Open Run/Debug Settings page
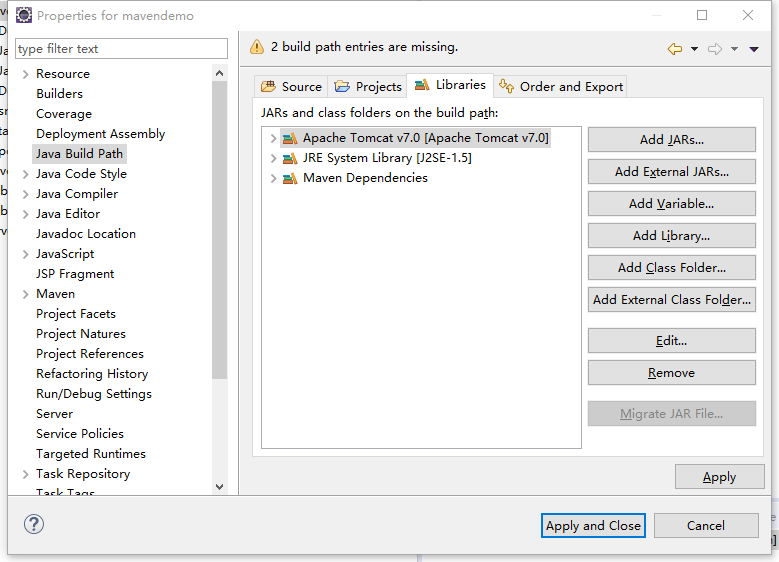The image size is (779, 562). pyautogui.click(x=93, y=394)
